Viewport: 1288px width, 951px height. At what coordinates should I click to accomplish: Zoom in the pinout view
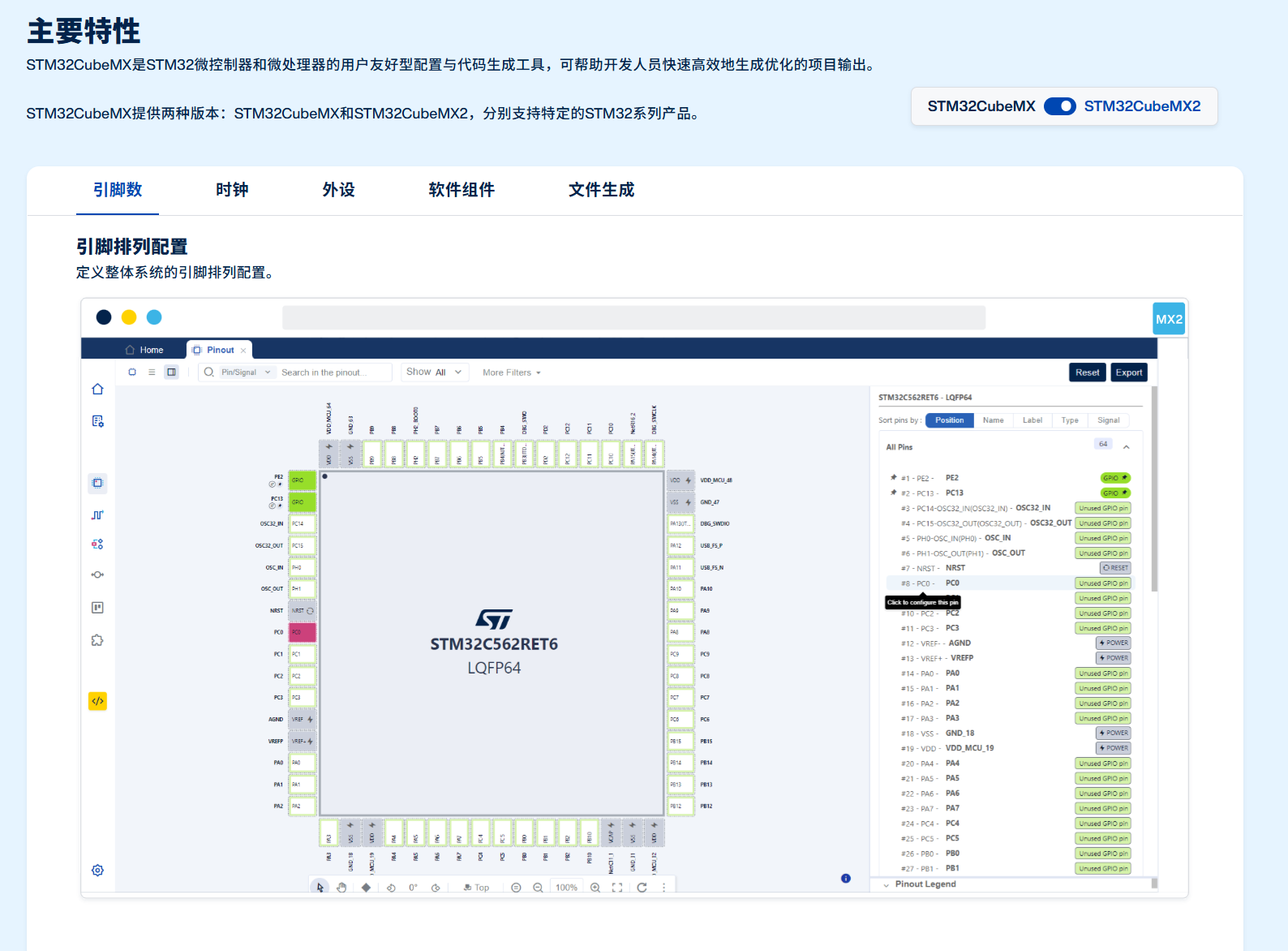click(x=595, y=888)
